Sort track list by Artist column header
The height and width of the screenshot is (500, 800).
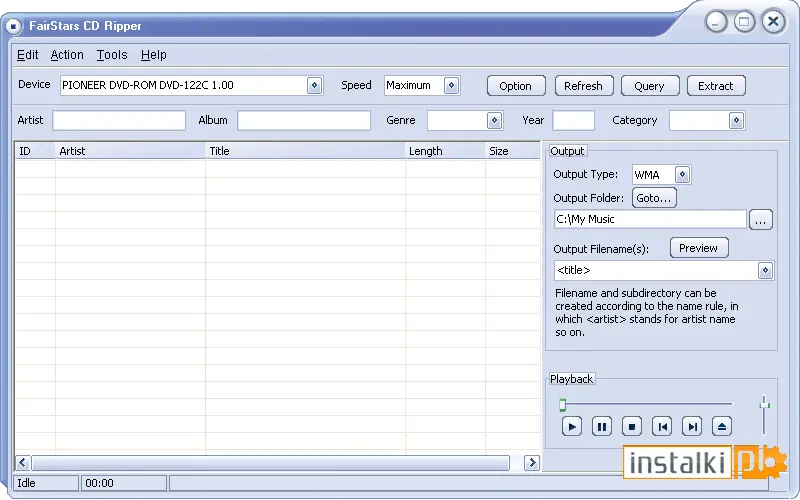point(130,151)
